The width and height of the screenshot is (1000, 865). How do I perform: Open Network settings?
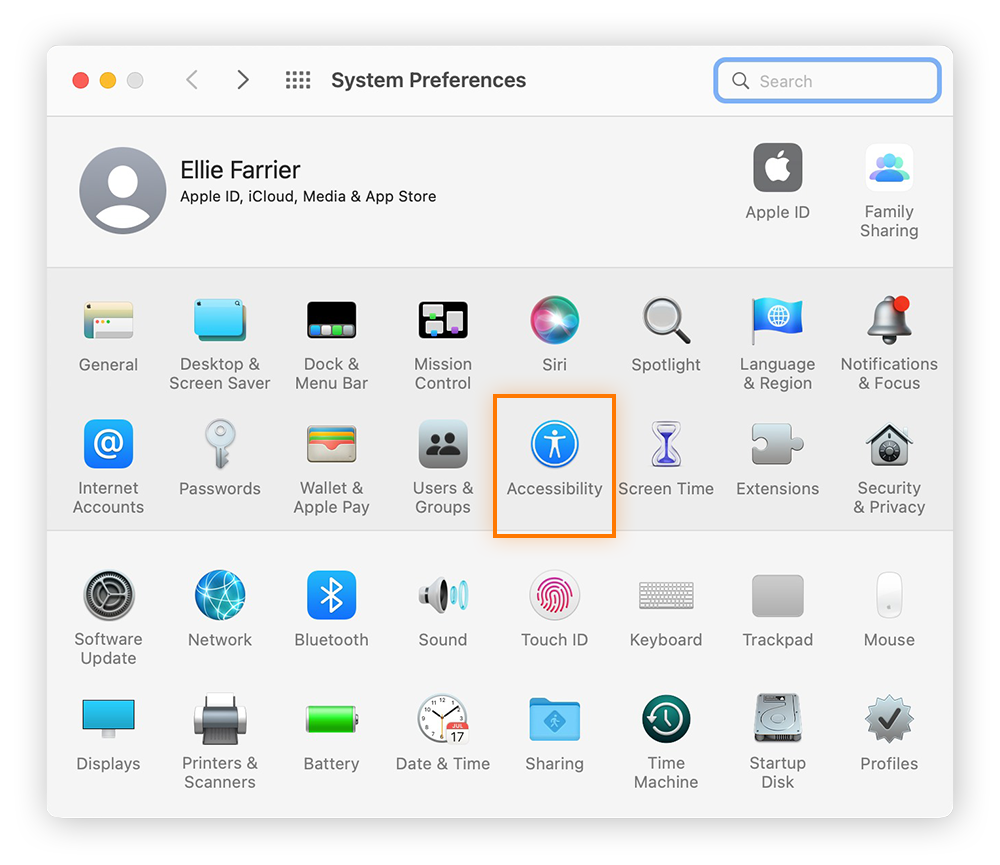(219, 594)
